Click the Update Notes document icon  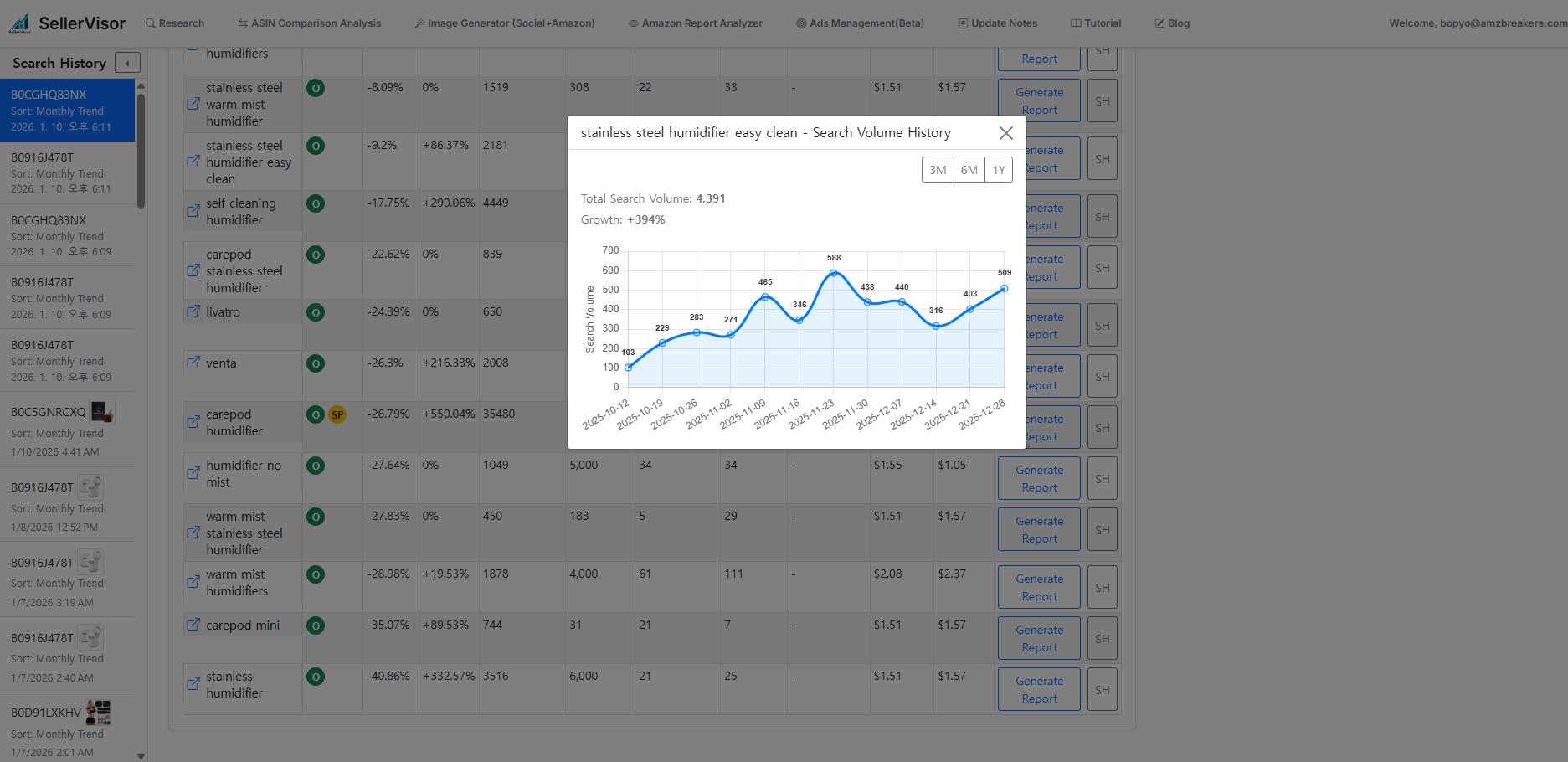click(962, 23)
